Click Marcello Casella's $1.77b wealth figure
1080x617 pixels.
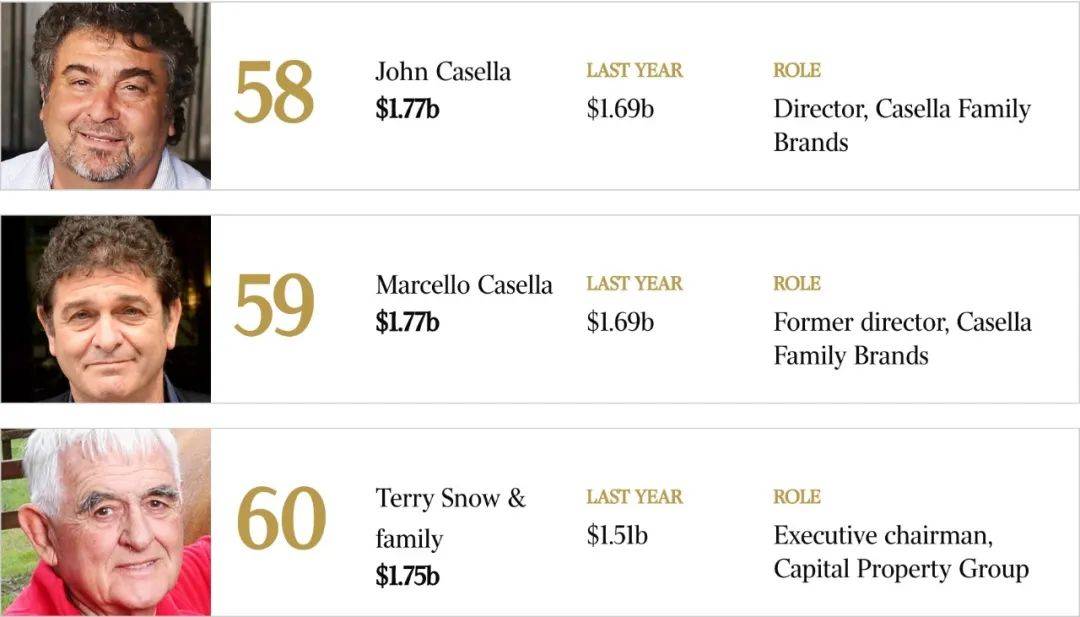point(407,322)
